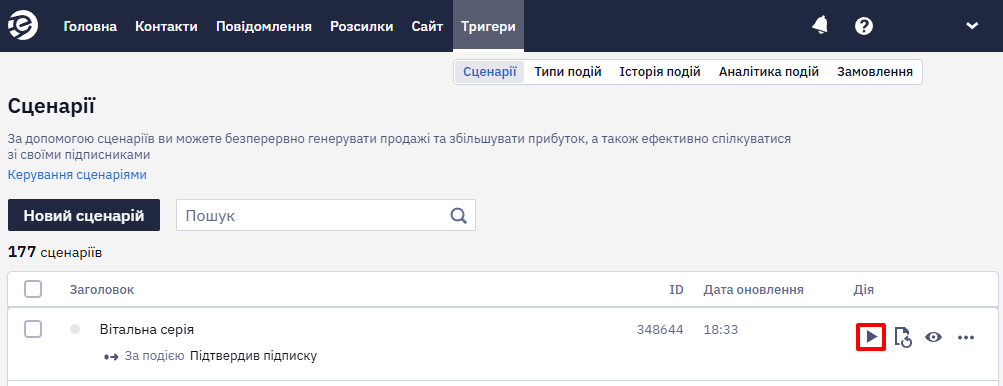Click the Дата оновлення column header
The height and width of the screenshot is (386, 1003).
tap(754, 290)
